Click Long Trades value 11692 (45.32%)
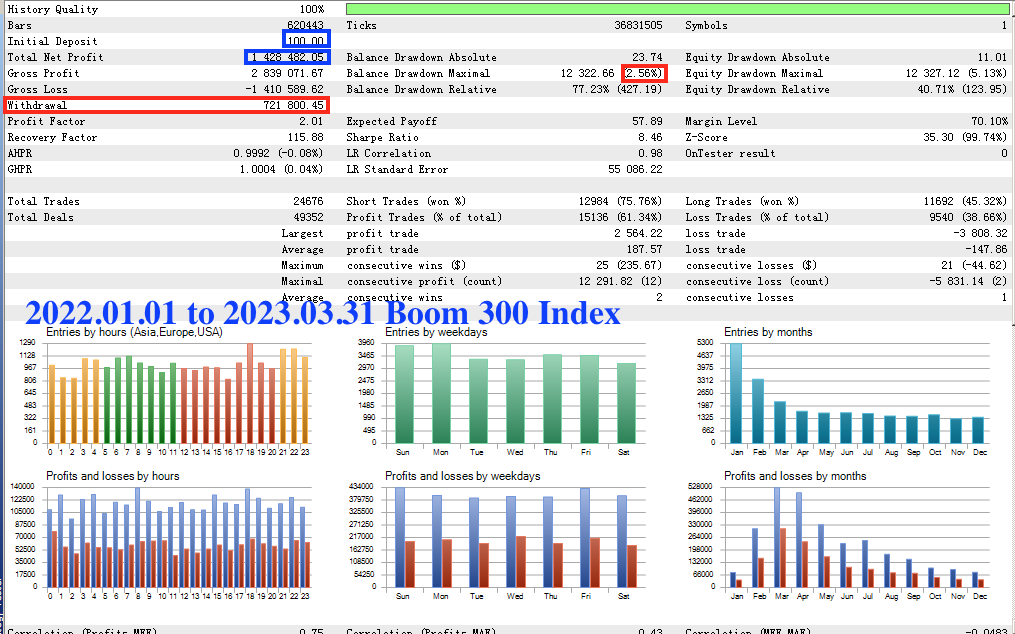 click(965, 201)
